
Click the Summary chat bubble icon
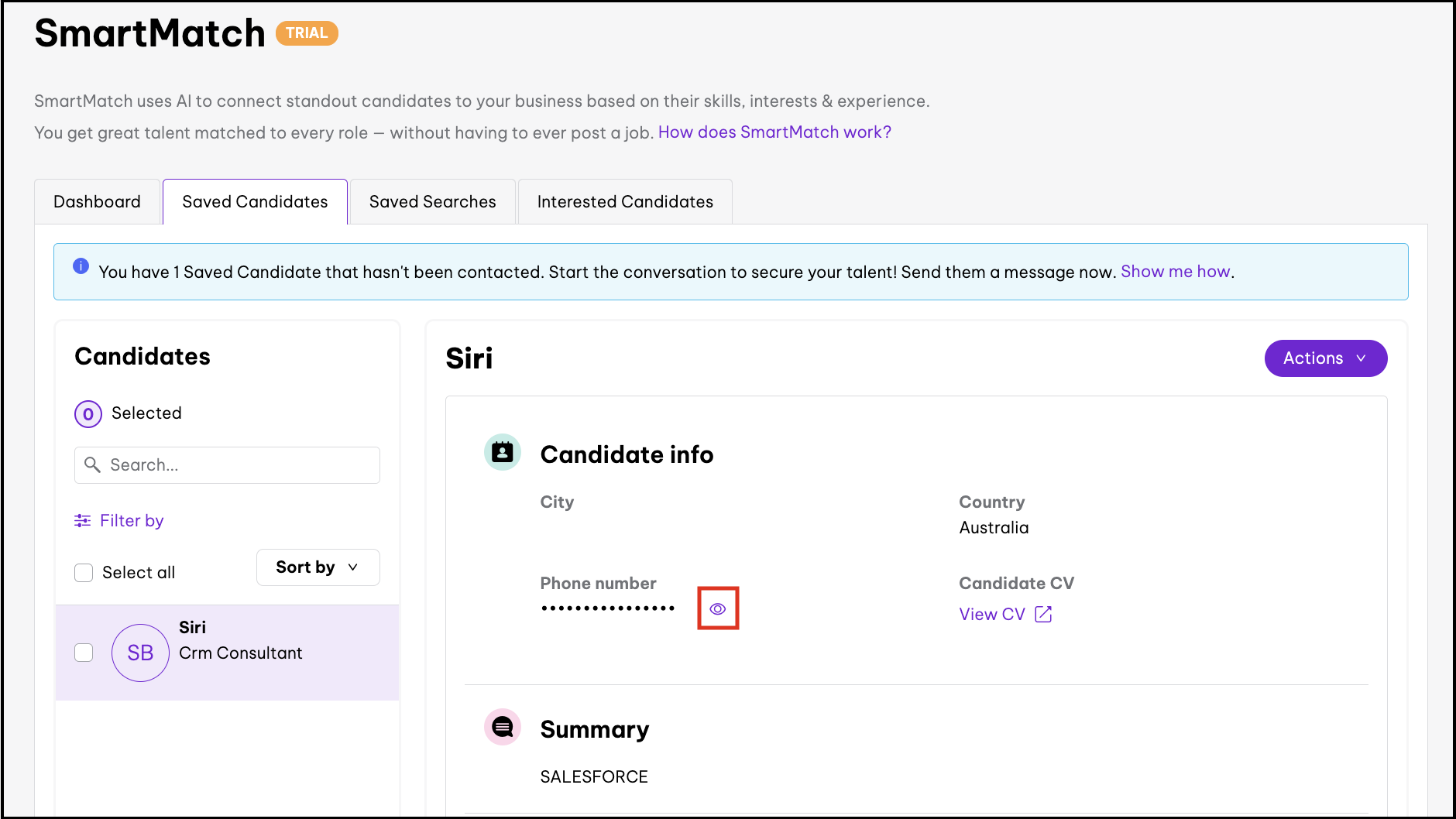point(503,727)
